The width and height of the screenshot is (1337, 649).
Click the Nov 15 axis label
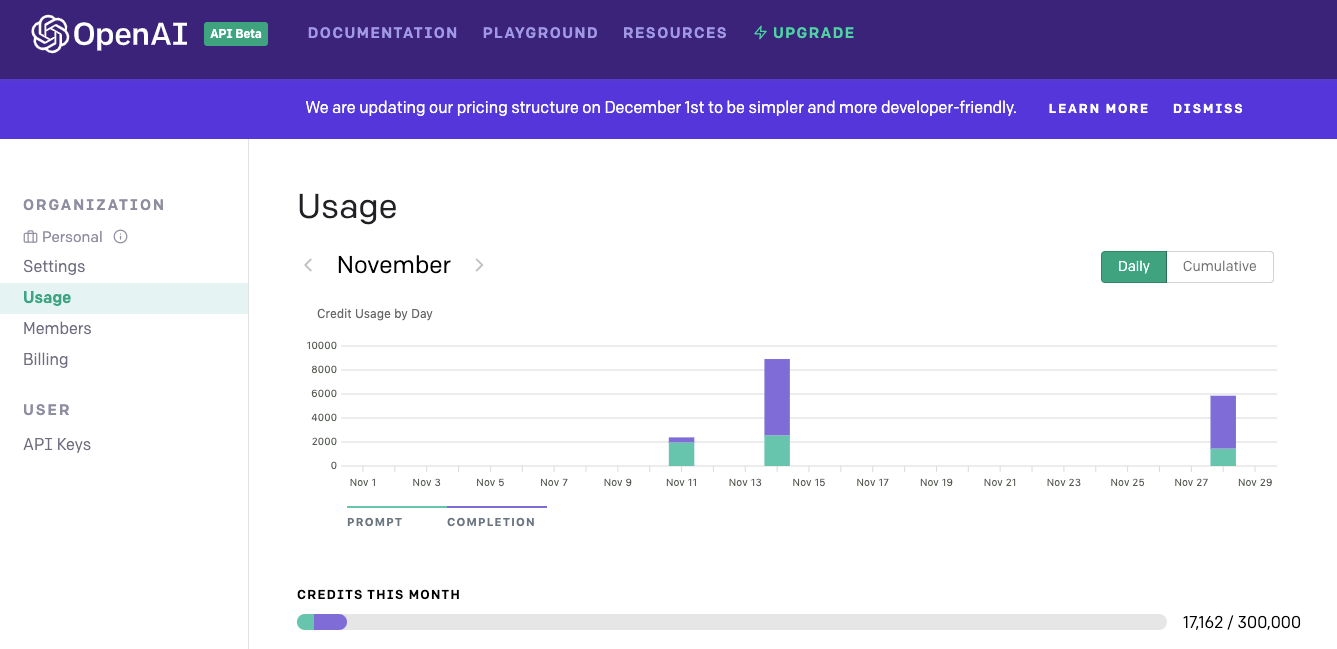click(x=809, y=482)
